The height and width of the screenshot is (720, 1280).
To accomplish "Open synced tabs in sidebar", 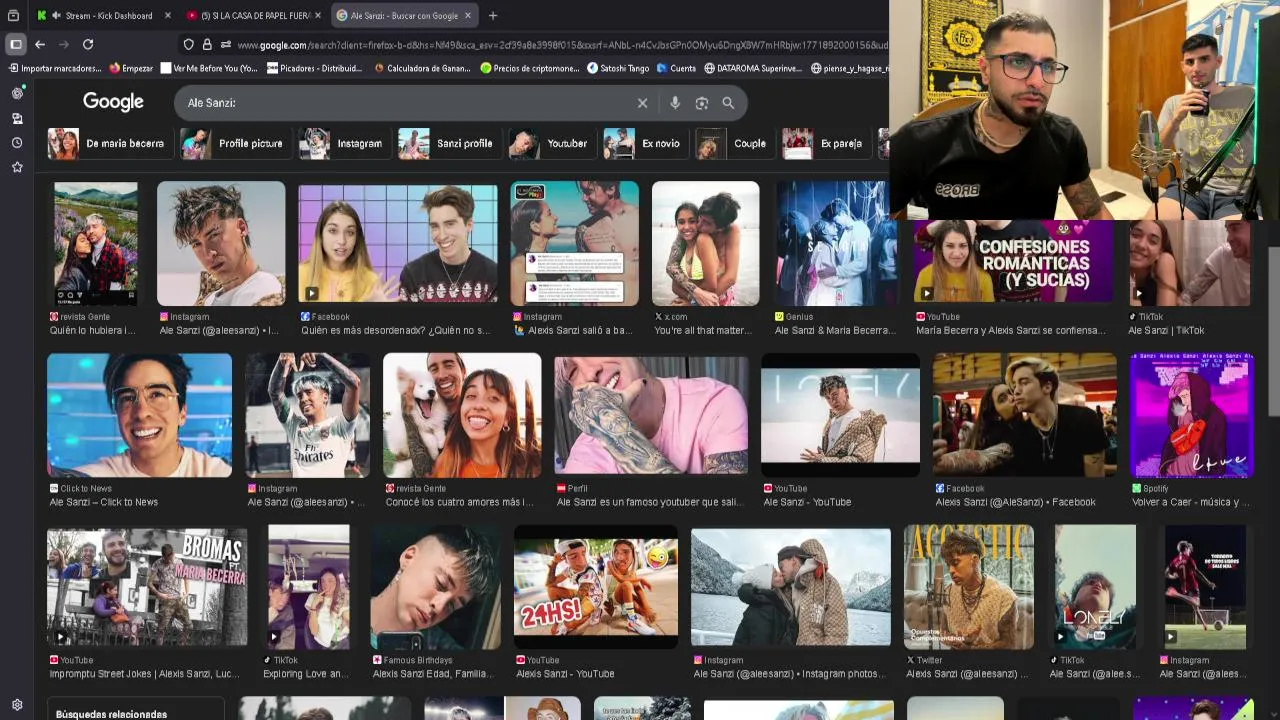I will (x=17, y=118).
